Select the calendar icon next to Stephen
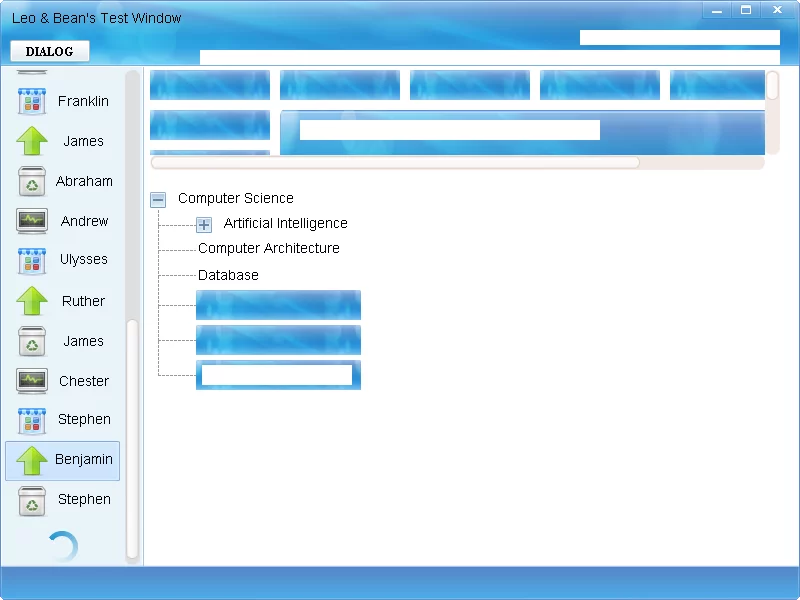800x600 pixels. click(x=32, y=420)
